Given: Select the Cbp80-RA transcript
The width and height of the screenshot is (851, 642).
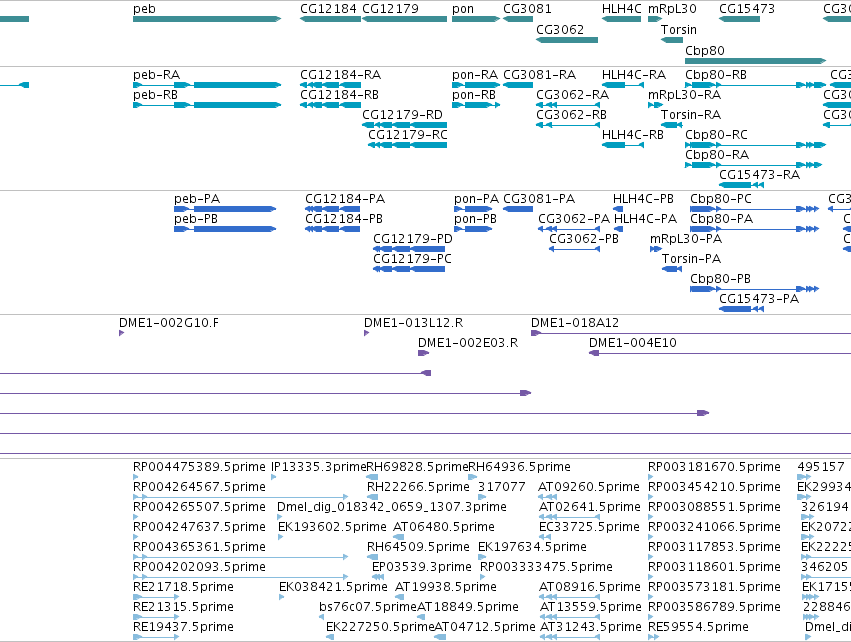Looking at the screenshot, I should pyautogui.click(x=753, y=165).
